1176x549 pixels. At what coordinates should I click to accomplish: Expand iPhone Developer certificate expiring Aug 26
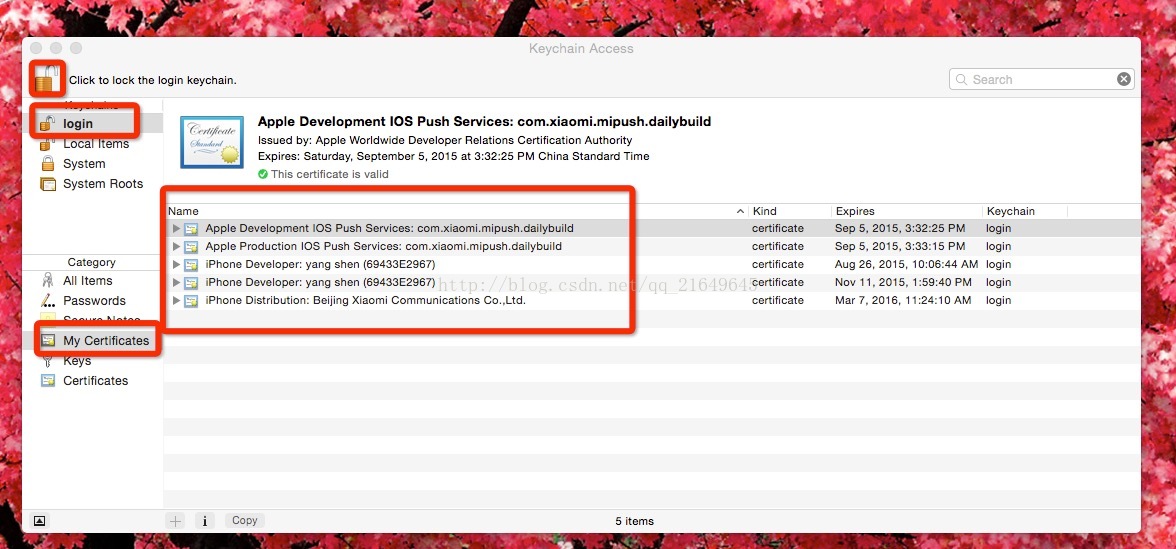[176, 264]
